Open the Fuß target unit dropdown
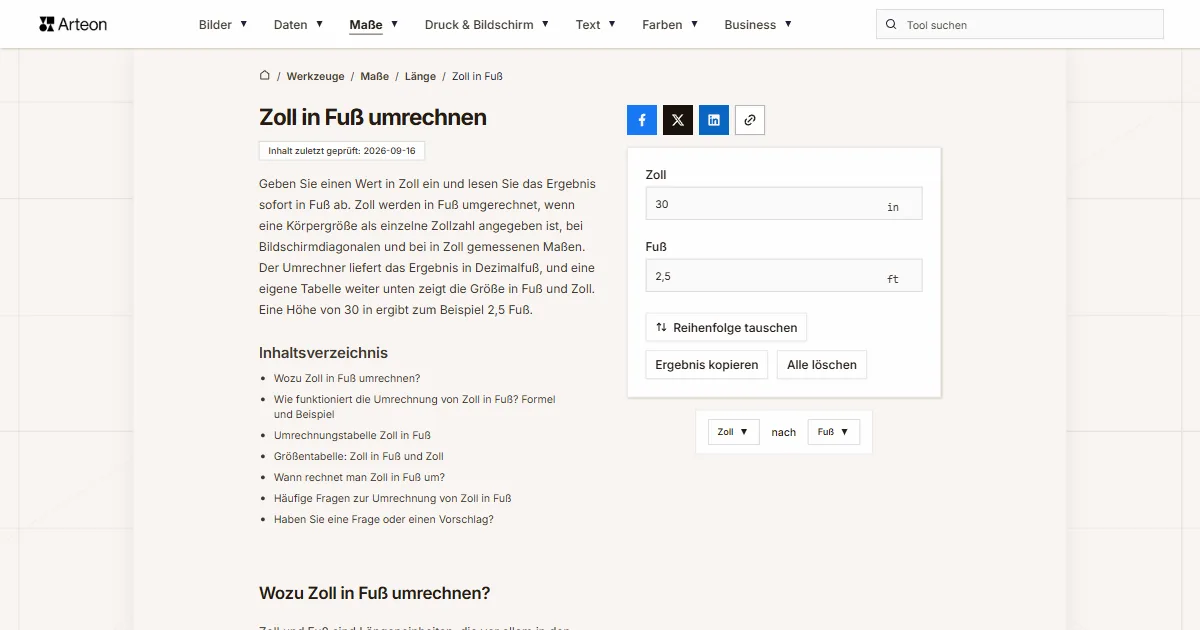The height and width of the screenshot is (630, 1200). (834, 432)
